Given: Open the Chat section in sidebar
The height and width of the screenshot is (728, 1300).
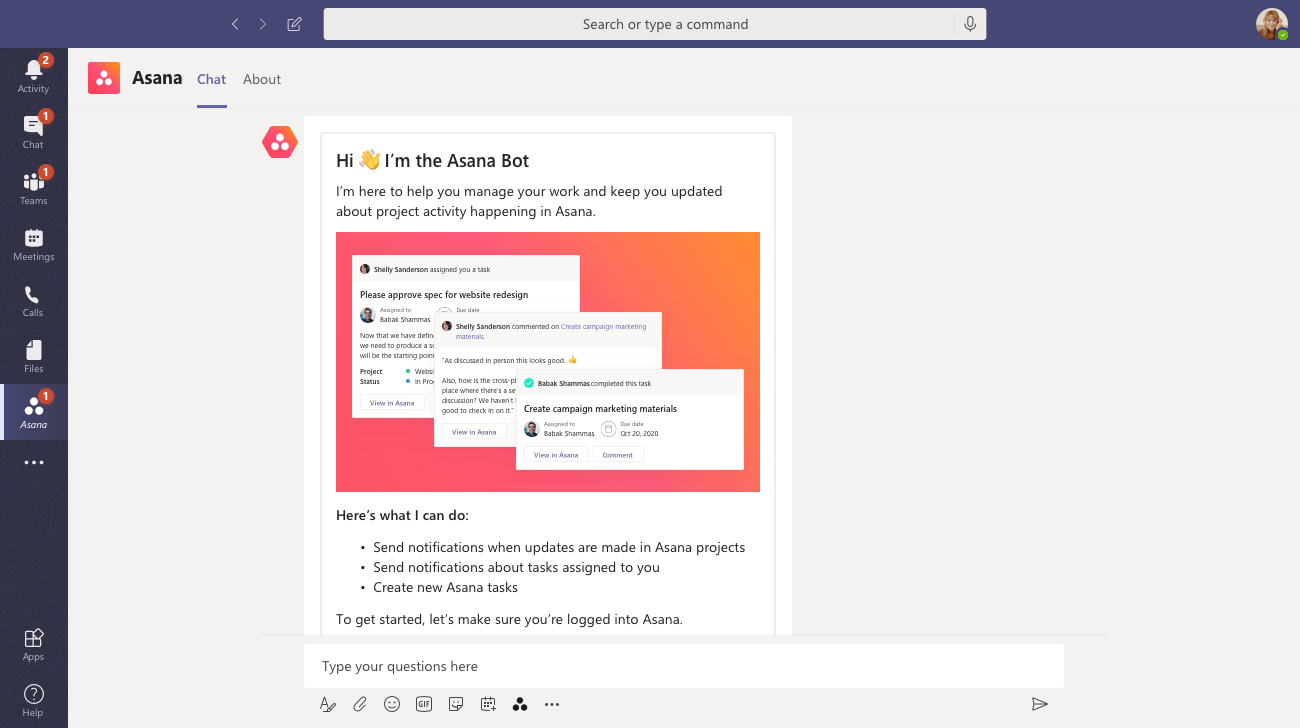Looking at the screenshot, I should click(x=34, y=132).
